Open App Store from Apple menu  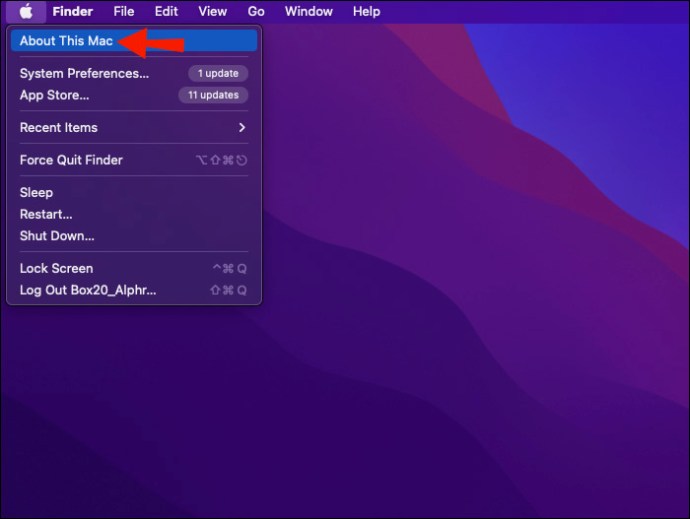(134, 95)
